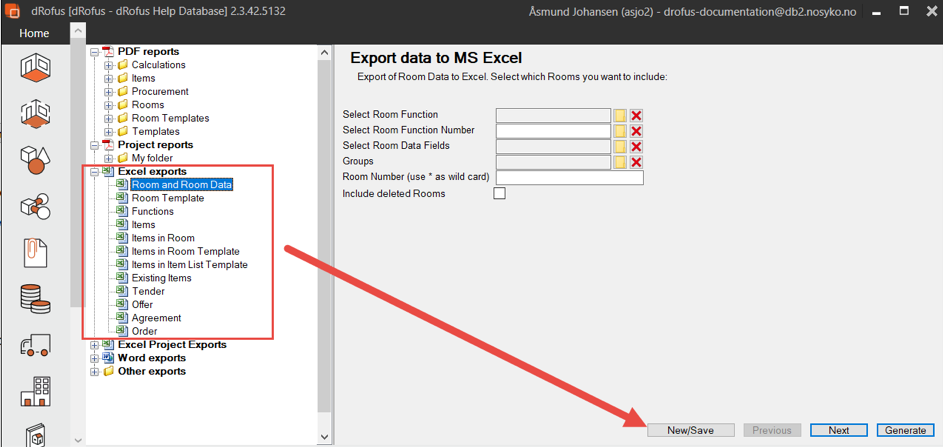The width and height of the screenshot is (943, 447).
Task: Click the Previous button
Action: (772, 430)
